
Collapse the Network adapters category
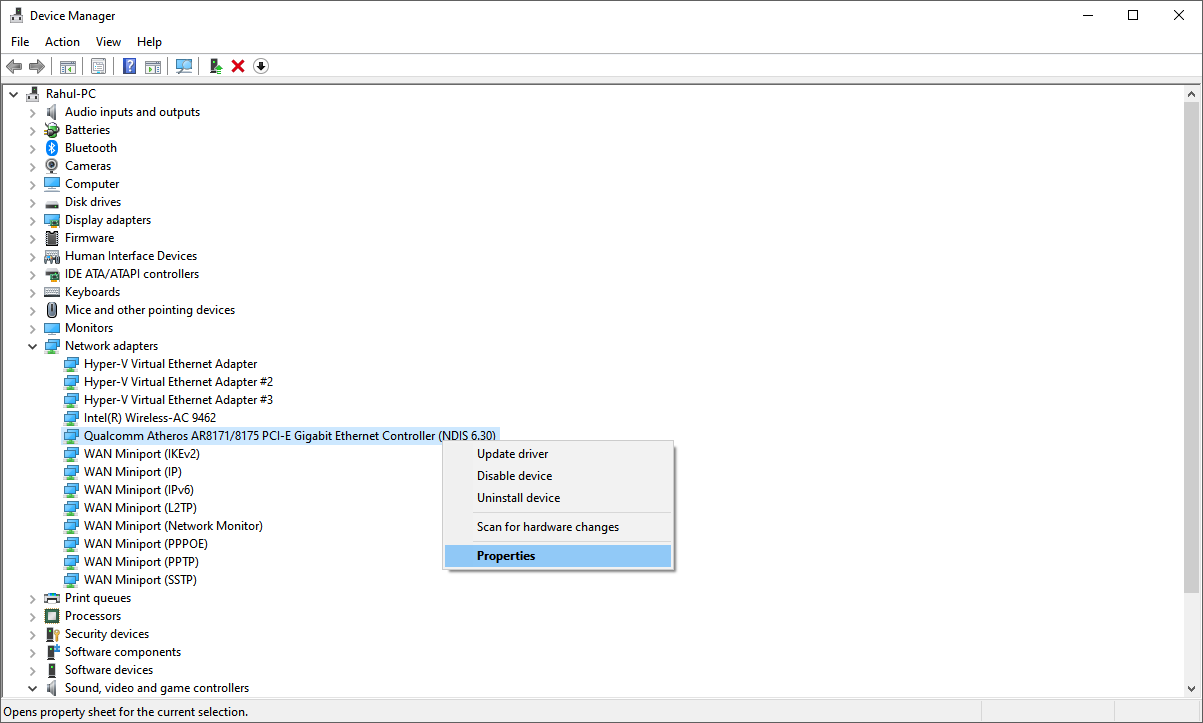pyautogui.click(x=32, y=345)
